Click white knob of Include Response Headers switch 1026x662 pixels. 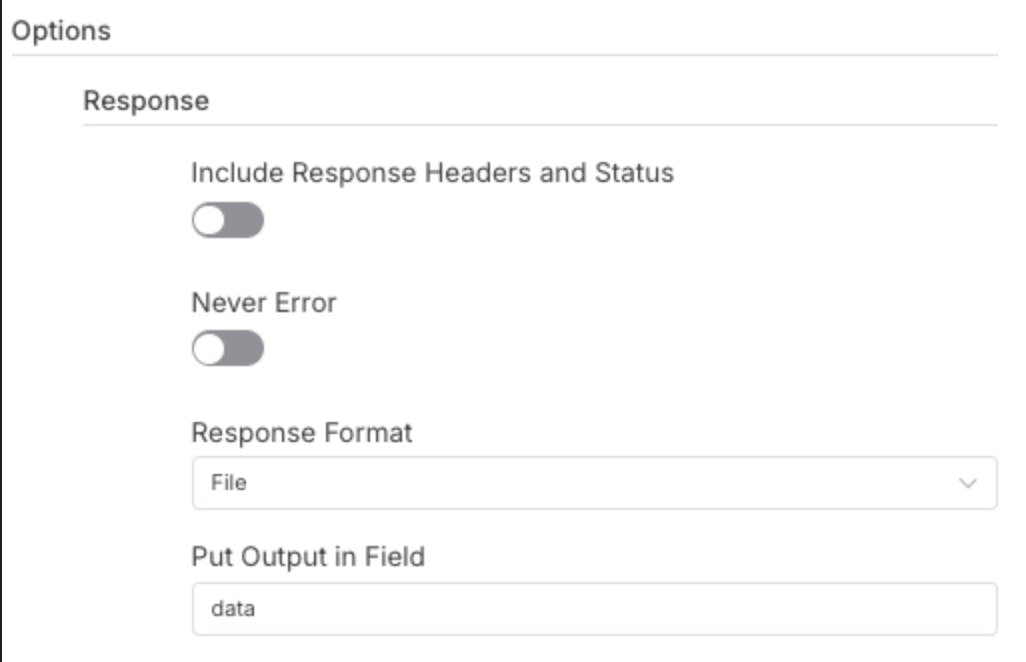pyautogui.click(x=211, y=220)
